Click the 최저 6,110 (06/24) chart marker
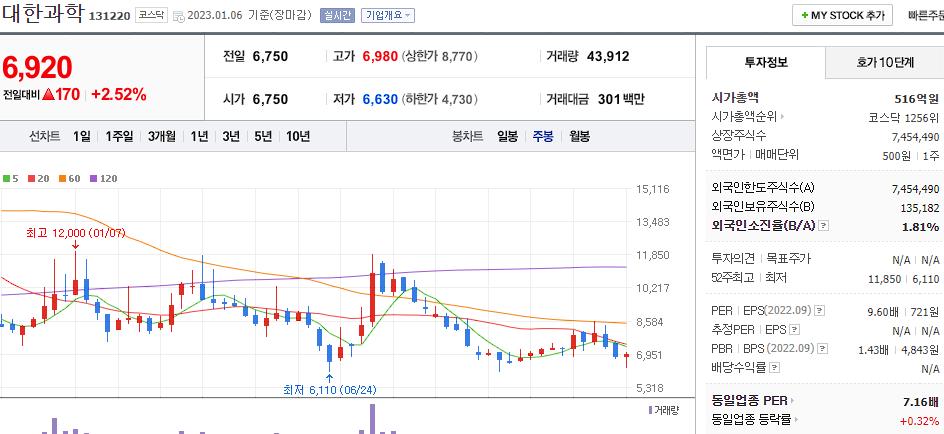The image size is (944, 434). [x=330, y=390]
